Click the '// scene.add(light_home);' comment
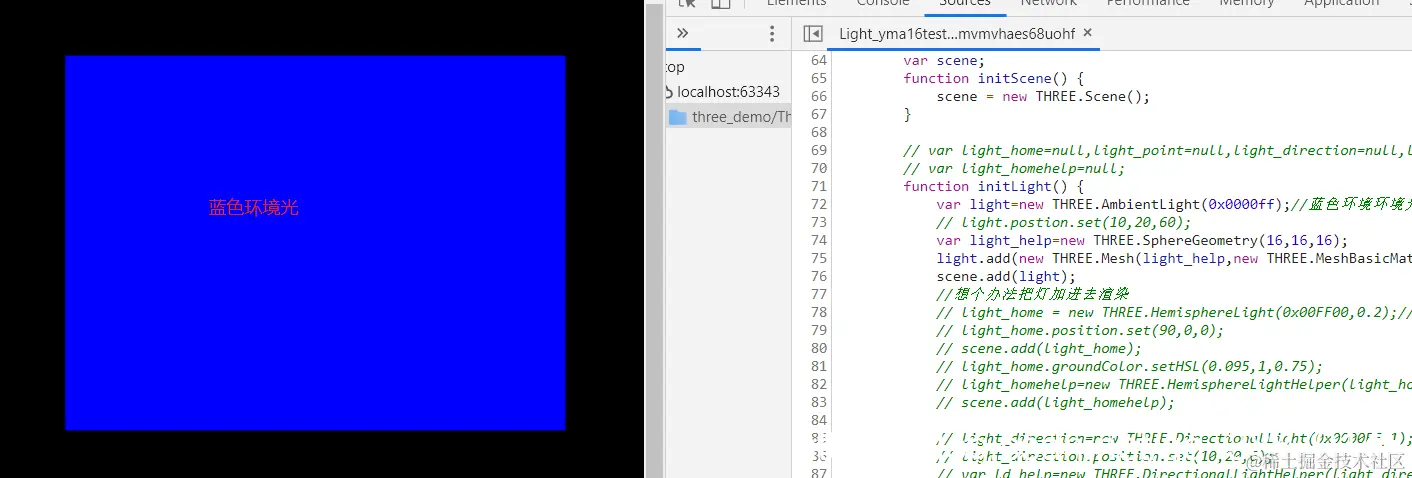Screen dimensions: 1412x478 pyautogui.click(x=1039, y=348)
